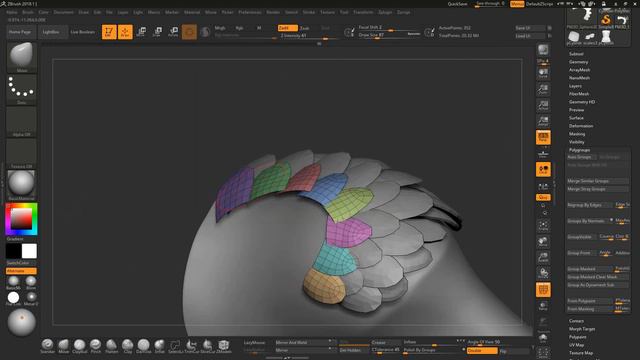
Task: Expand the Deformation panel
Action: pyautogui.click(x=581, y=126)
